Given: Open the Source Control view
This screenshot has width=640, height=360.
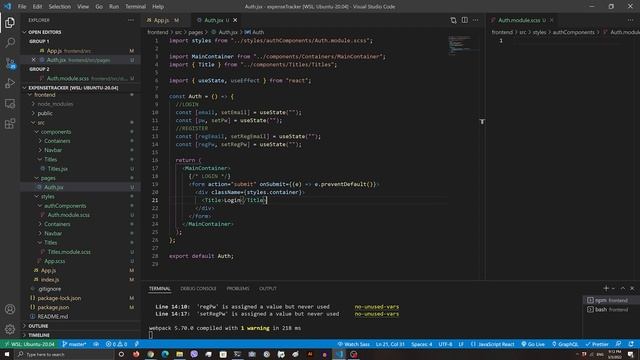Looking at the screenshot, I should (10, 63).
